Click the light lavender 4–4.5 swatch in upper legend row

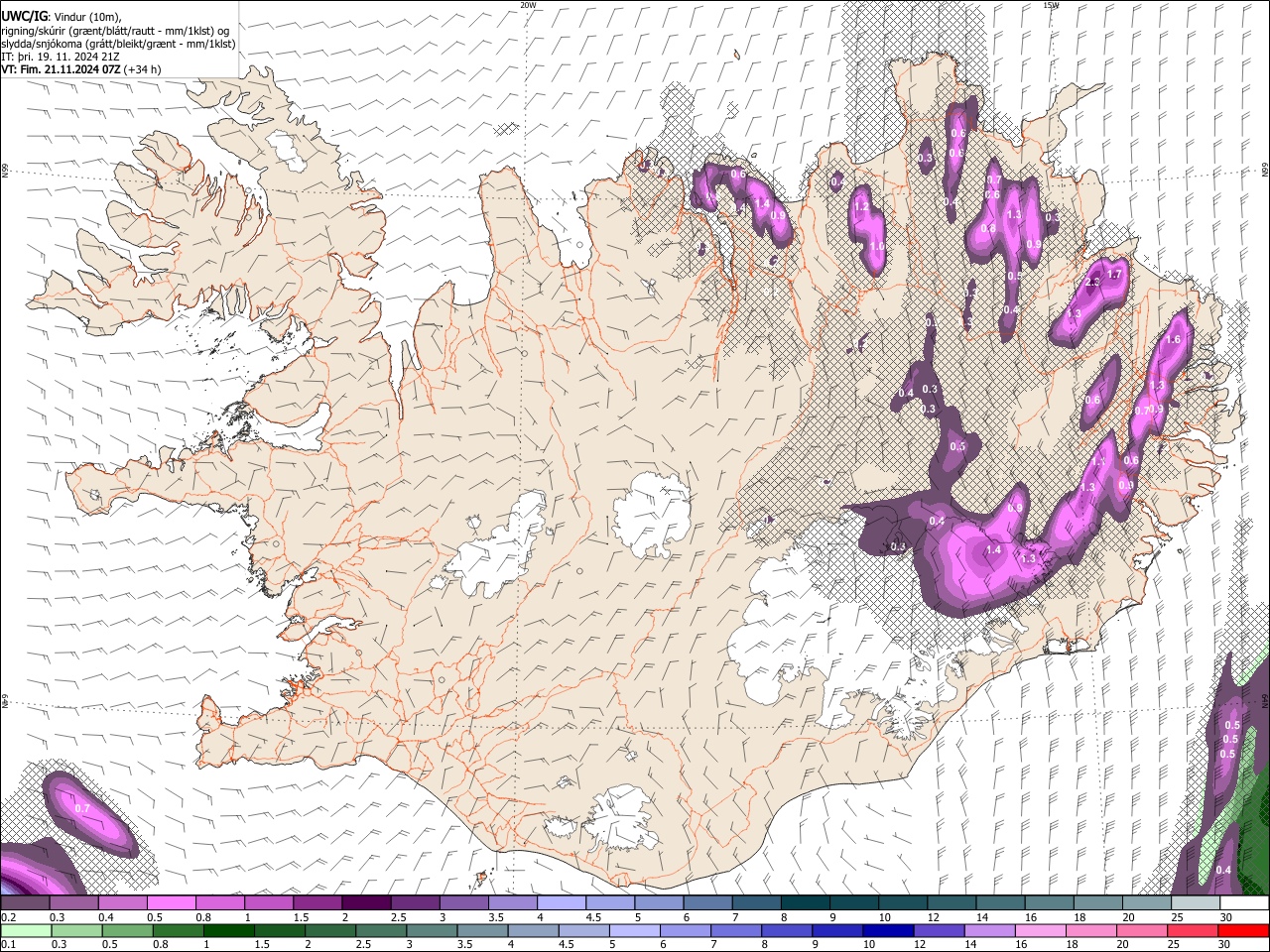561,903
